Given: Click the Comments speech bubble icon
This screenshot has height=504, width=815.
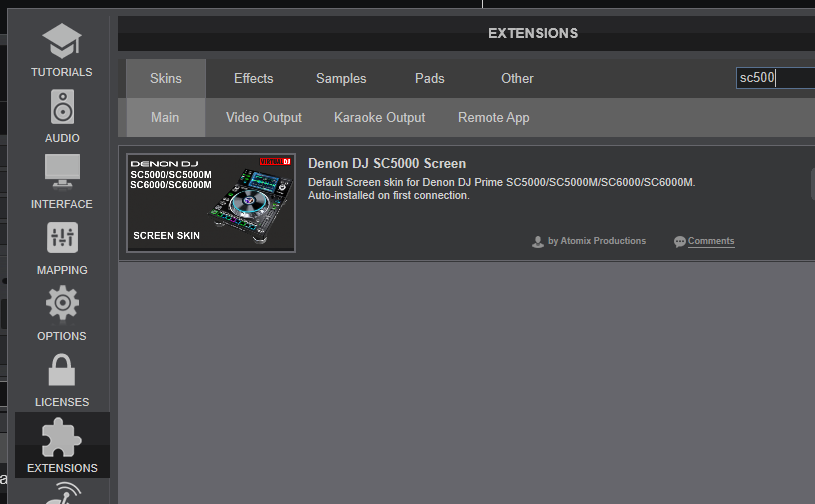Looking at the screenshot, I should [679, 242].
